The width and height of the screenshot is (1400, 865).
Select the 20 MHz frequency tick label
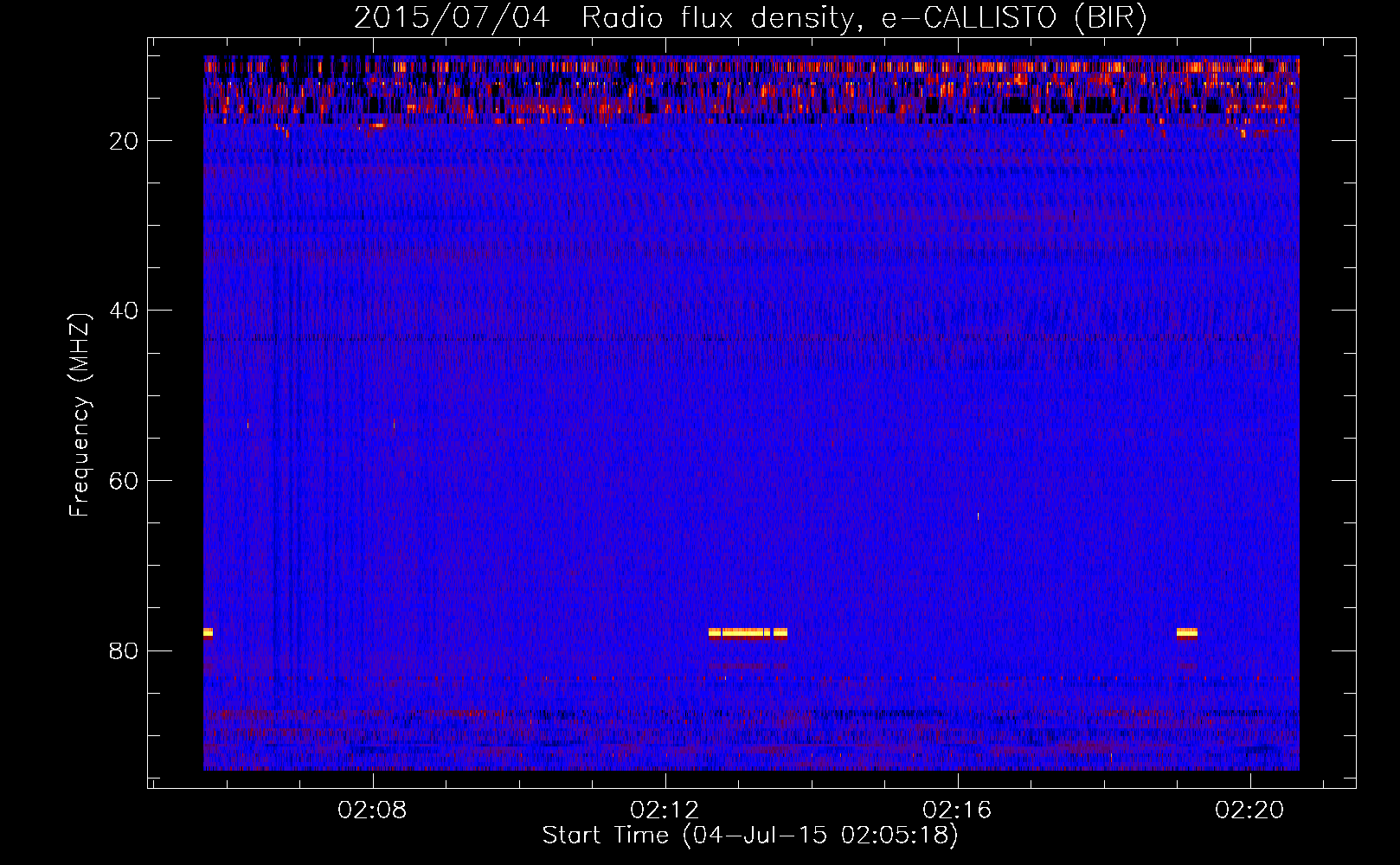[125, 141]
